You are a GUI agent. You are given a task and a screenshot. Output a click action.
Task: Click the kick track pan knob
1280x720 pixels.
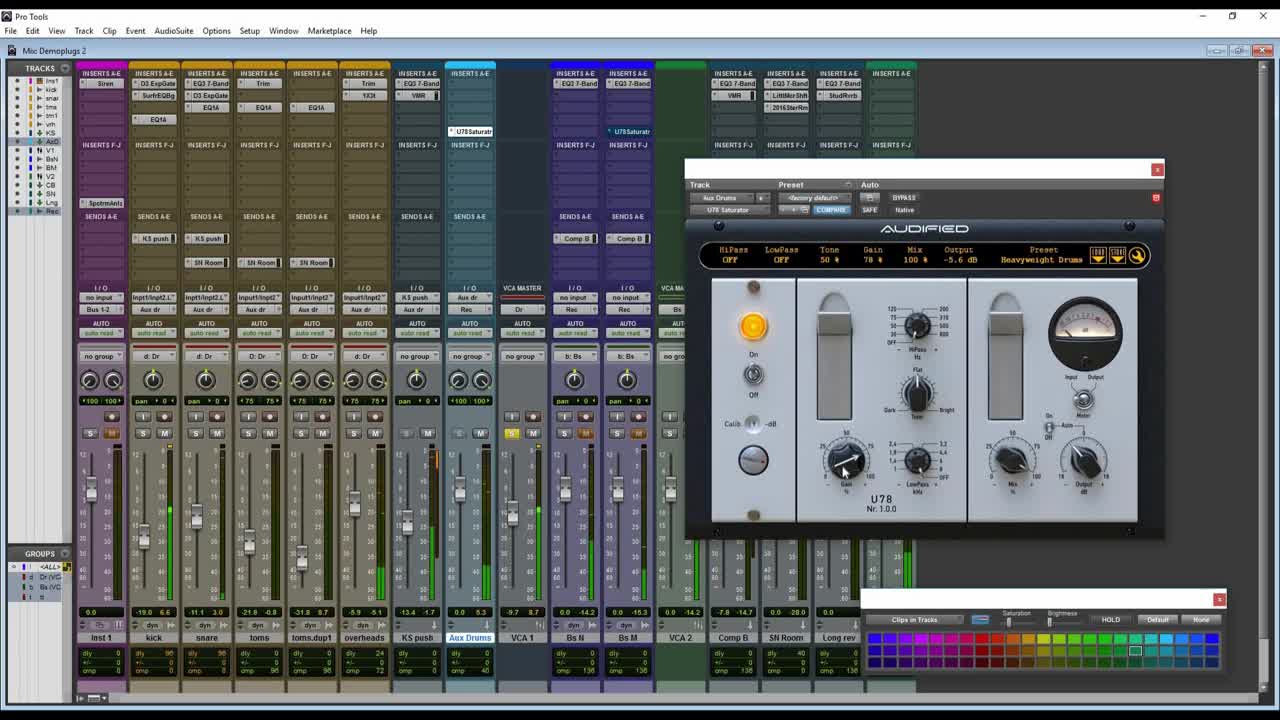tap(153, 380)
